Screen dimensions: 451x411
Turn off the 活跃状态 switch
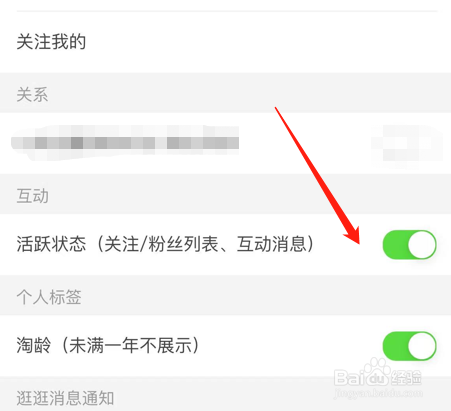coord(409,245)
